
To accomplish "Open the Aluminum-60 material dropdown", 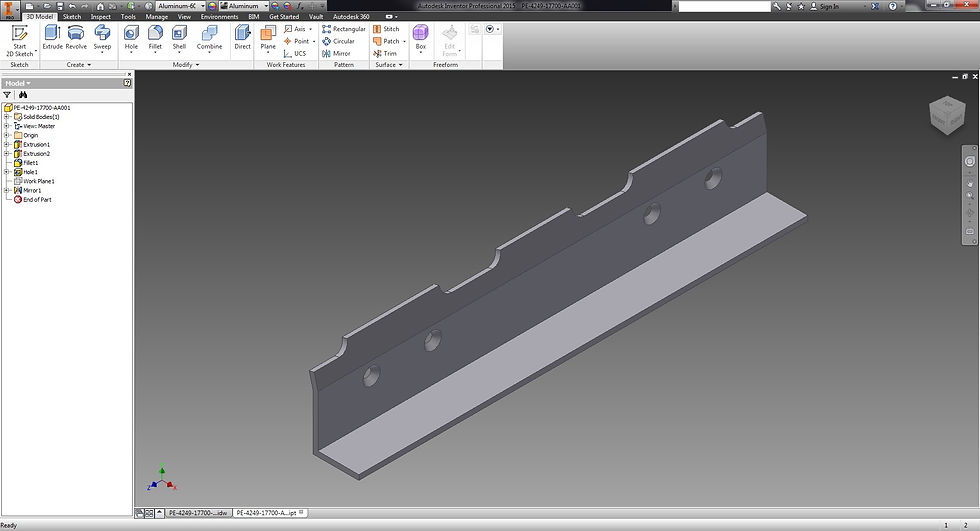I will [x=202, y=6].
